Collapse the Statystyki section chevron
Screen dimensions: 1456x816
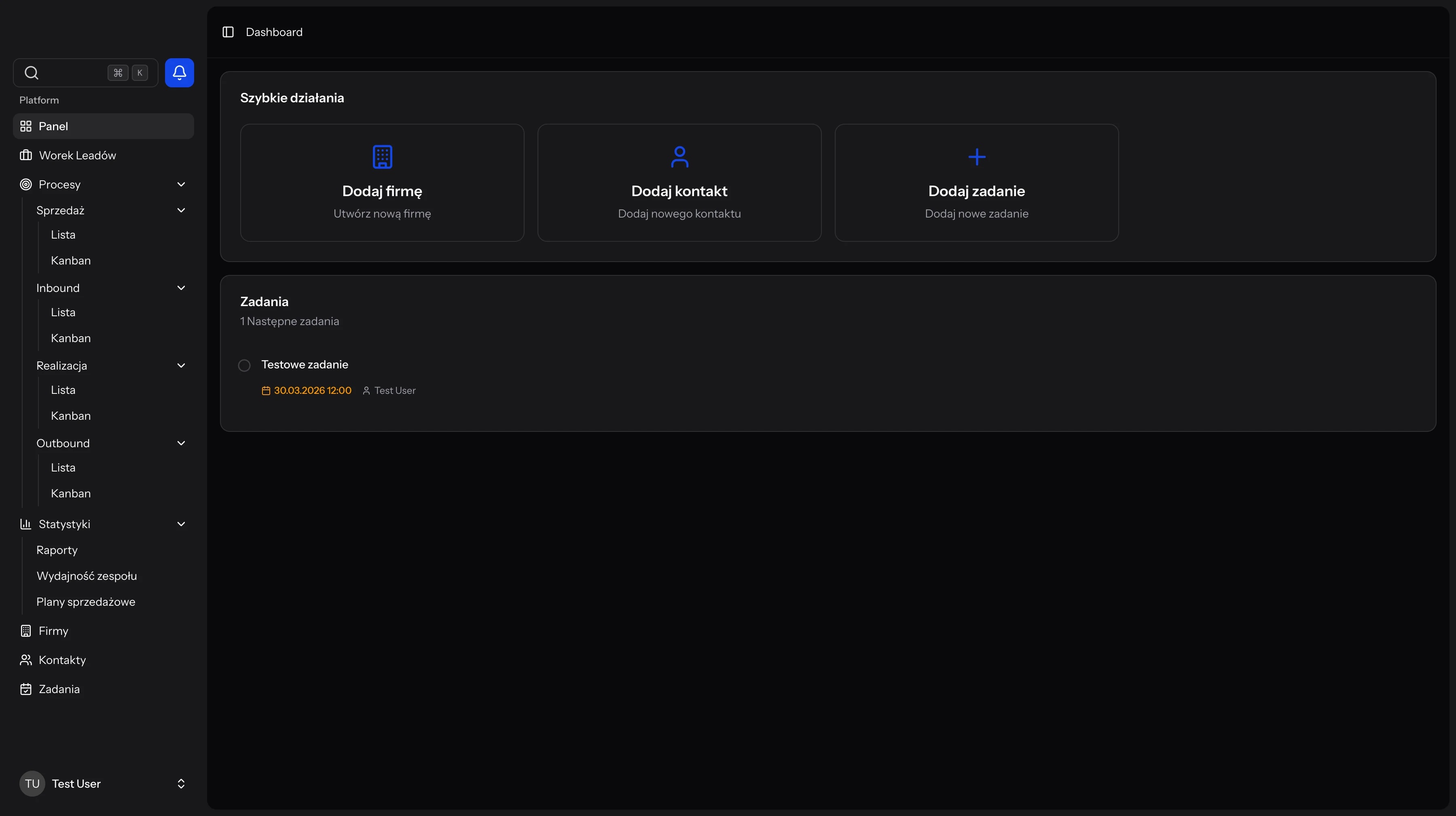click(x=181, y=524)
